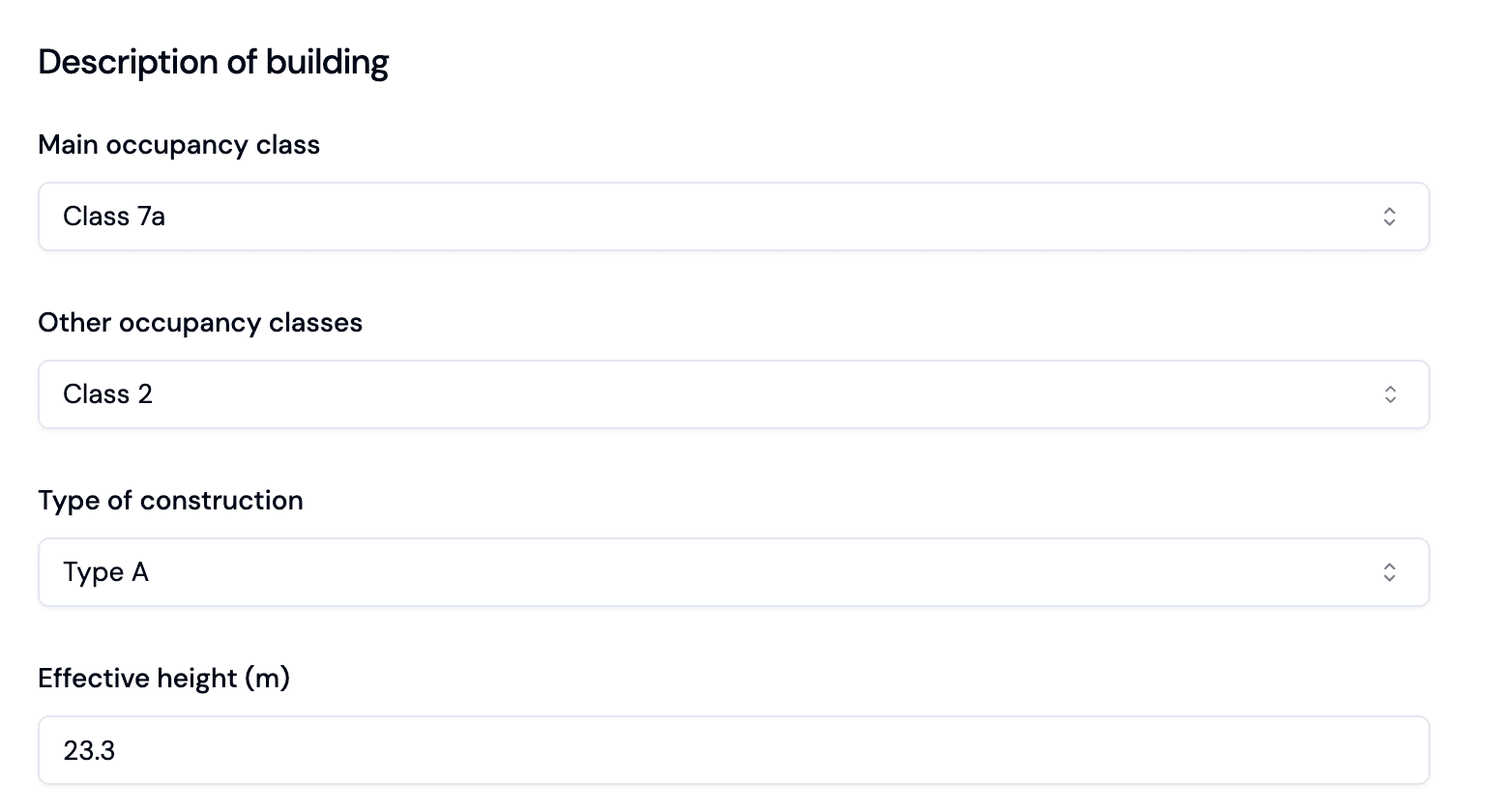Click the 'Description of building' heading
The width and height of the screenshot is (1496, 812).
click(213, 62)
